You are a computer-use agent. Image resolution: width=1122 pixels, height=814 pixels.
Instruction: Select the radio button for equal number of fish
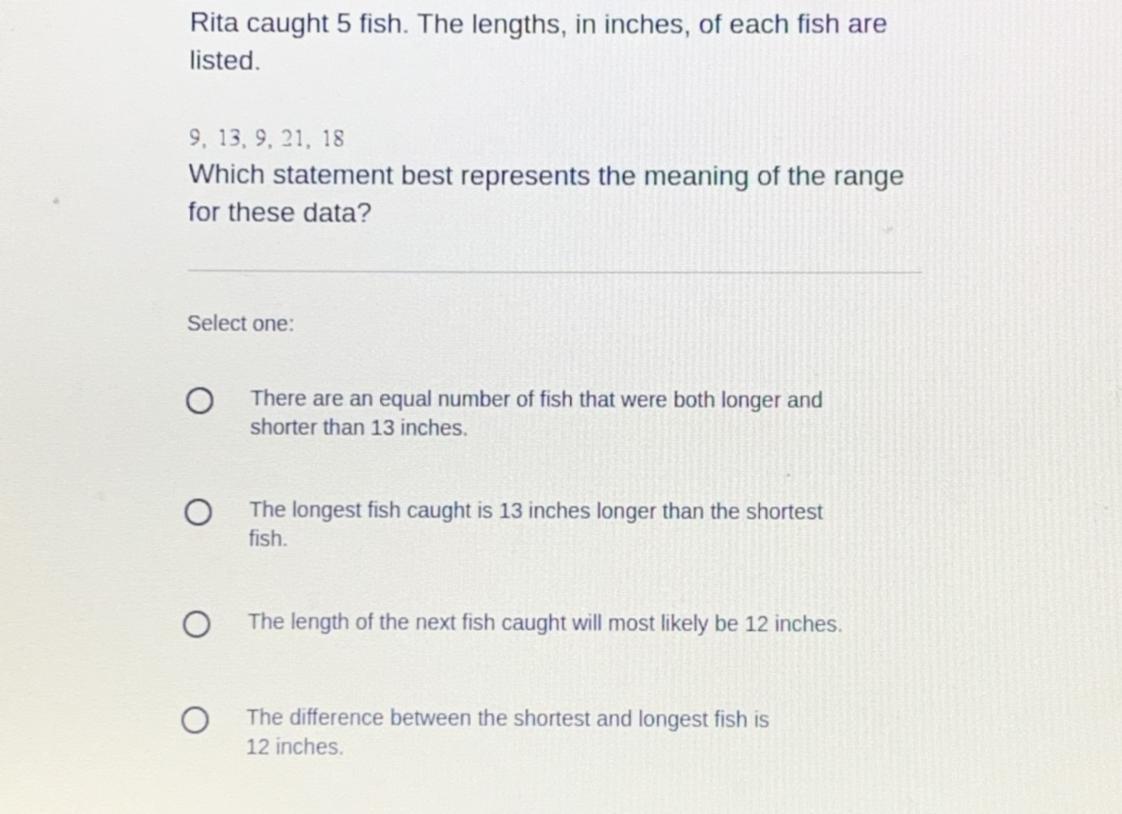(199, 402)
